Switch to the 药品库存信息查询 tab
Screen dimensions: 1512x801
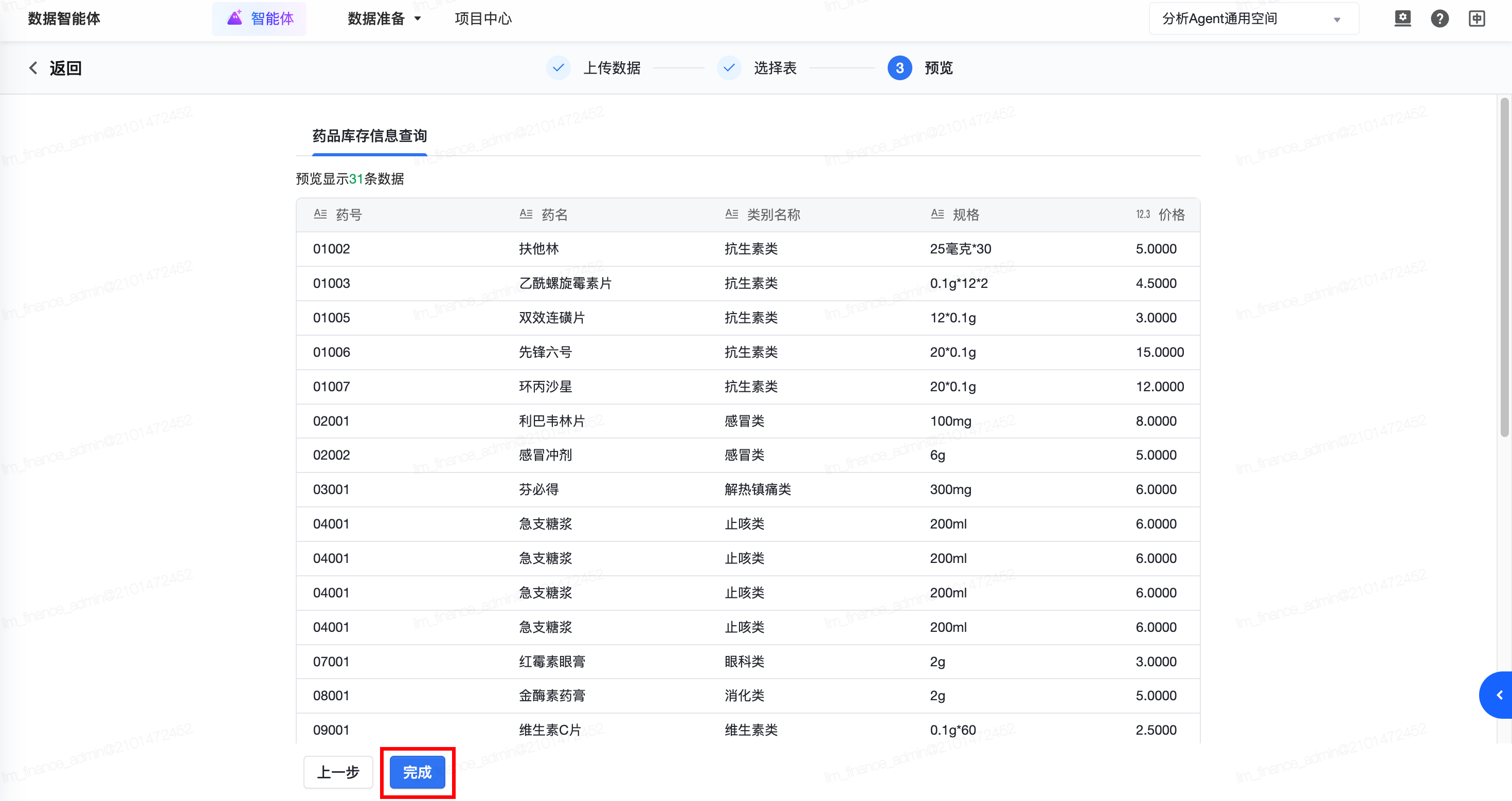370,136
